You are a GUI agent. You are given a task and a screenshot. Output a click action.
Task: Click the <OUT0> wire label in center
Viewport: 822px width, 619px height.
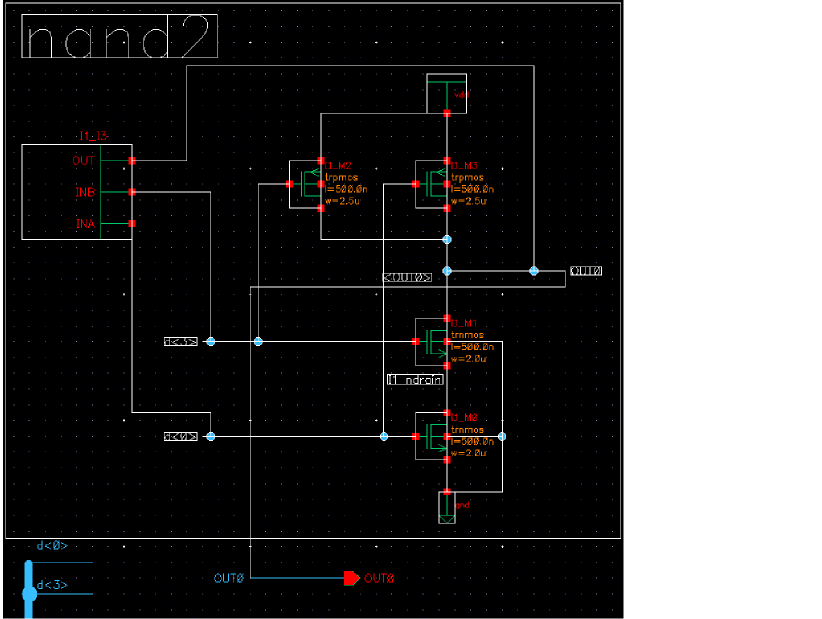click(408, 277)
